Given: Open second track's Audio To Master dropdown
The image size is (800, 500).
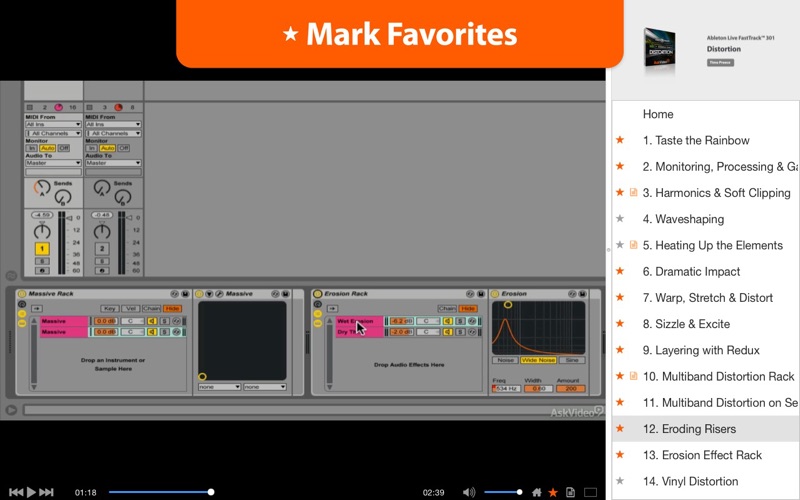Looking at the screenshot, I should pos(113,163).
